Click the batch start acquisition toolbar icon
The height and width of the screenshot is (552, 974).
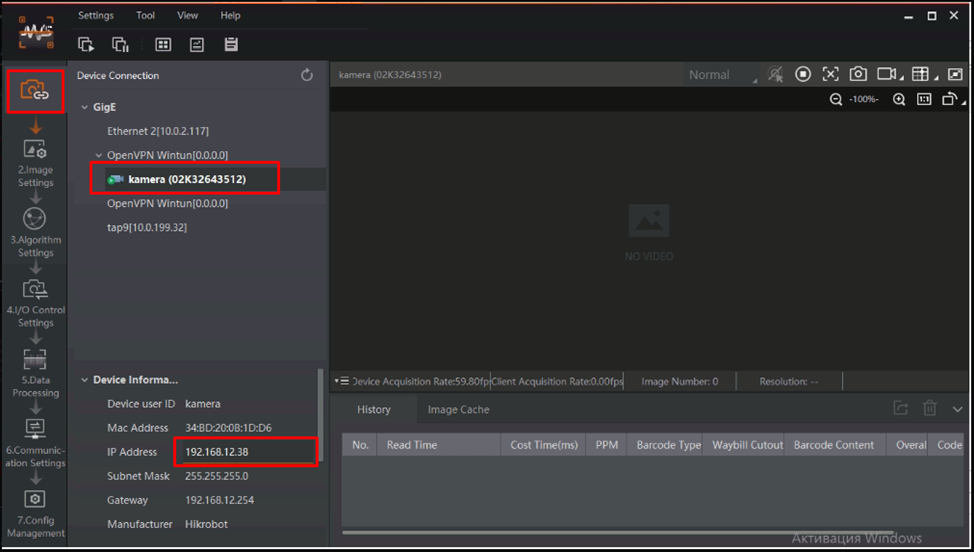tap(86, 45)
